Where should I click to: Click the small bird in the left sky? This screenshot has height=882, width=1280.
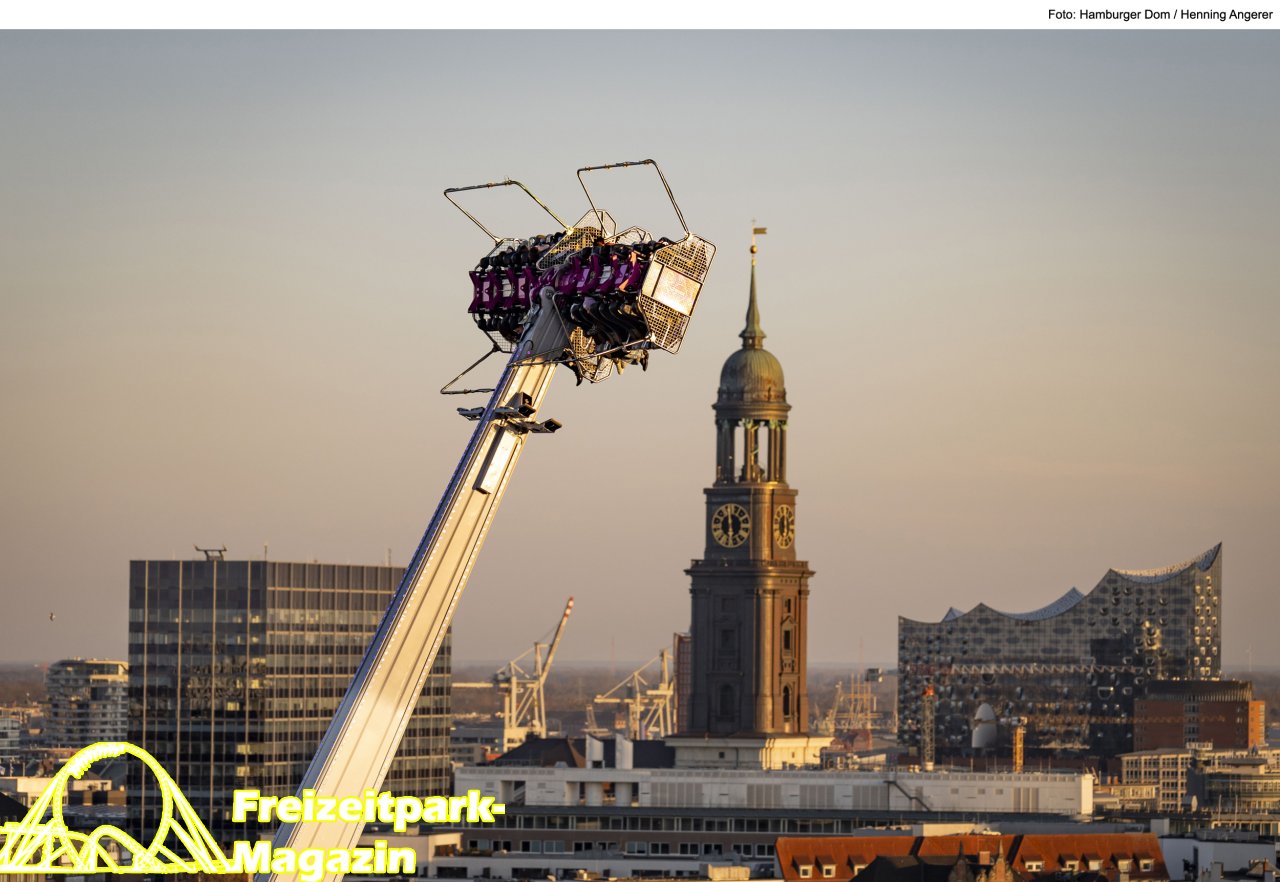pos(52,617)
